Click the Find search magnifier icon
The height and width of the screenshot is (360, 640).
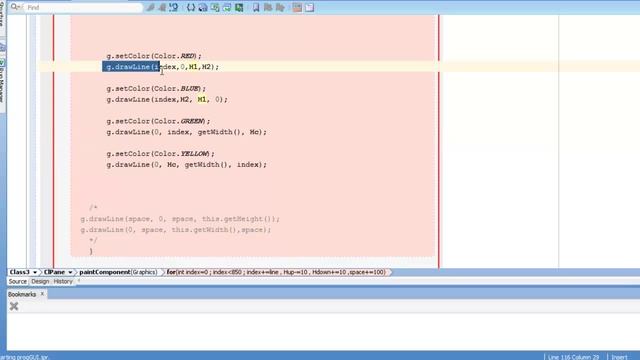point(16,7)
